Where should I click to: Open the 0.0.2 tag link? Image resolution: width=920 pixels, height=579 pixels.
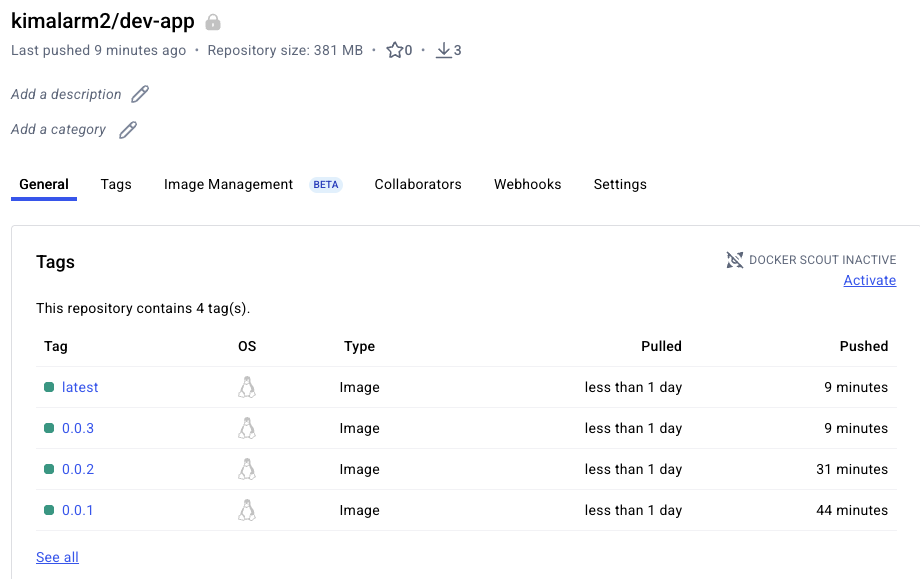tap(78, 469)
